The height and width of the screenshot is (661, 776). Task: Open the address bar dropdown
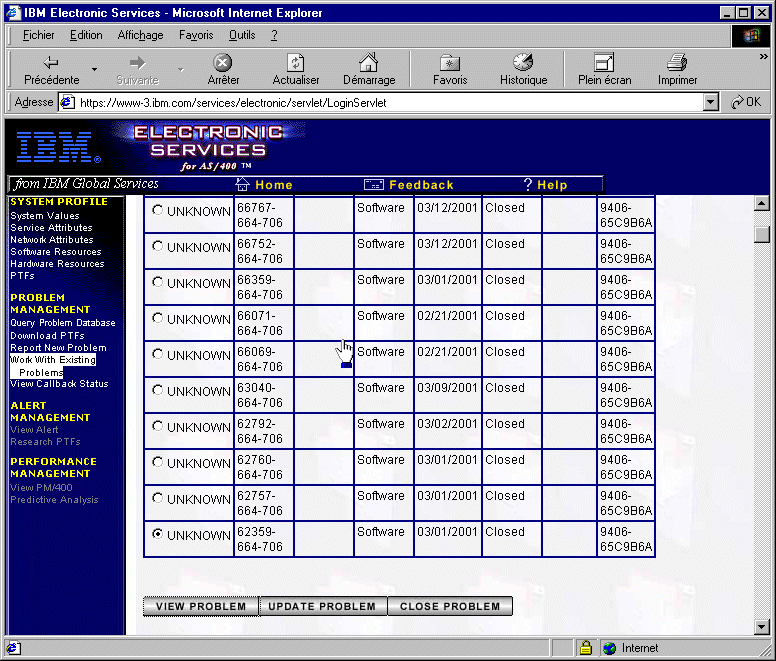pos(711,102)
